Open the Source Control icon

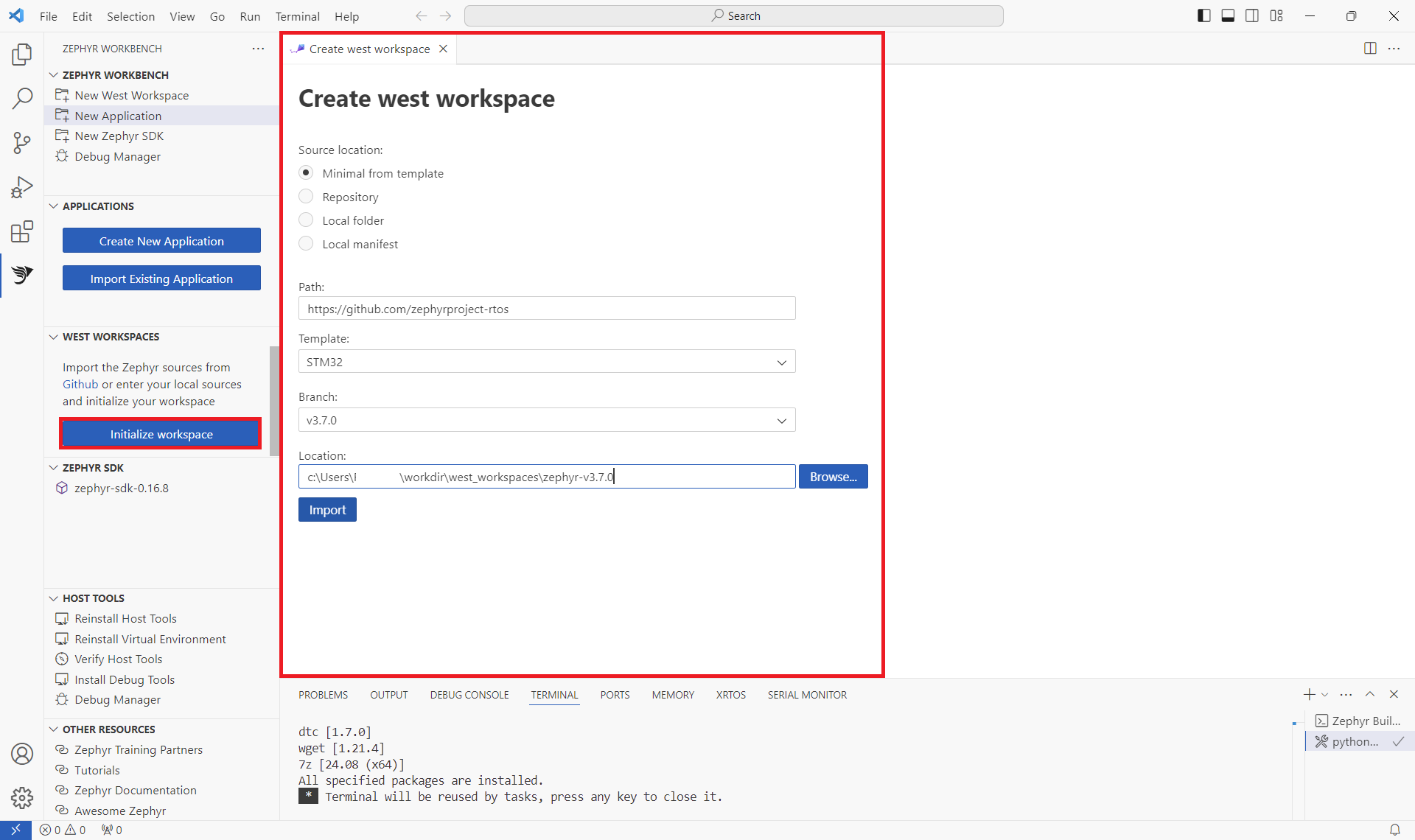click(21, 143)
